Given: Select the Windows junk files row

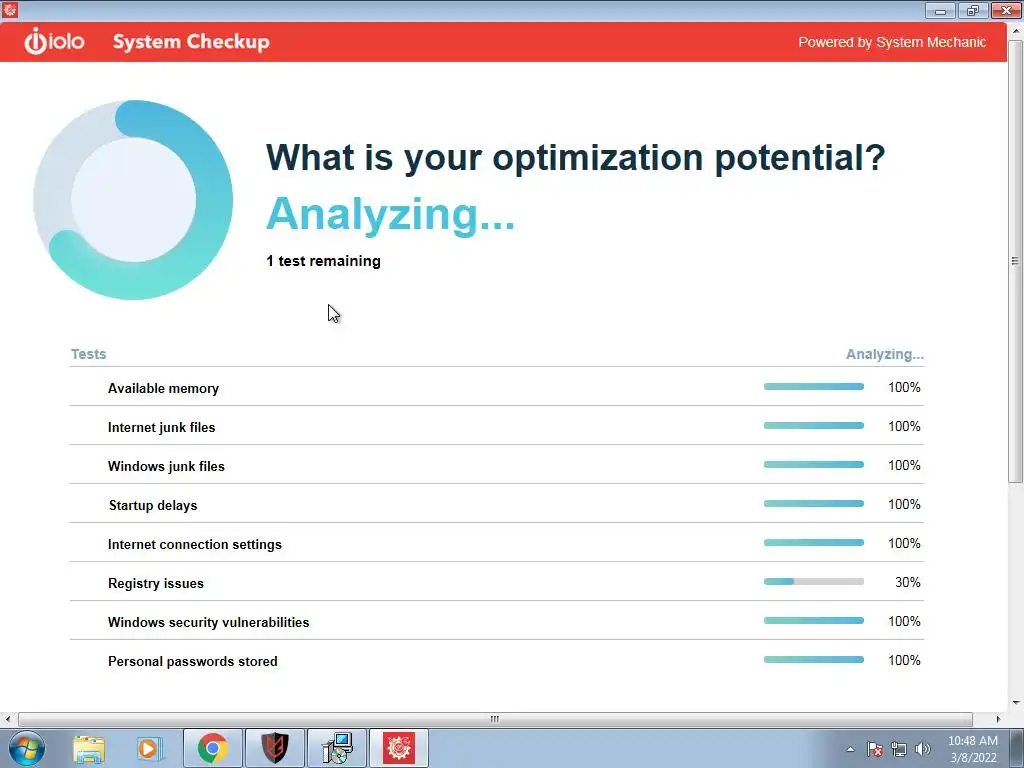Looking at the screenshot, I should 496,465.
